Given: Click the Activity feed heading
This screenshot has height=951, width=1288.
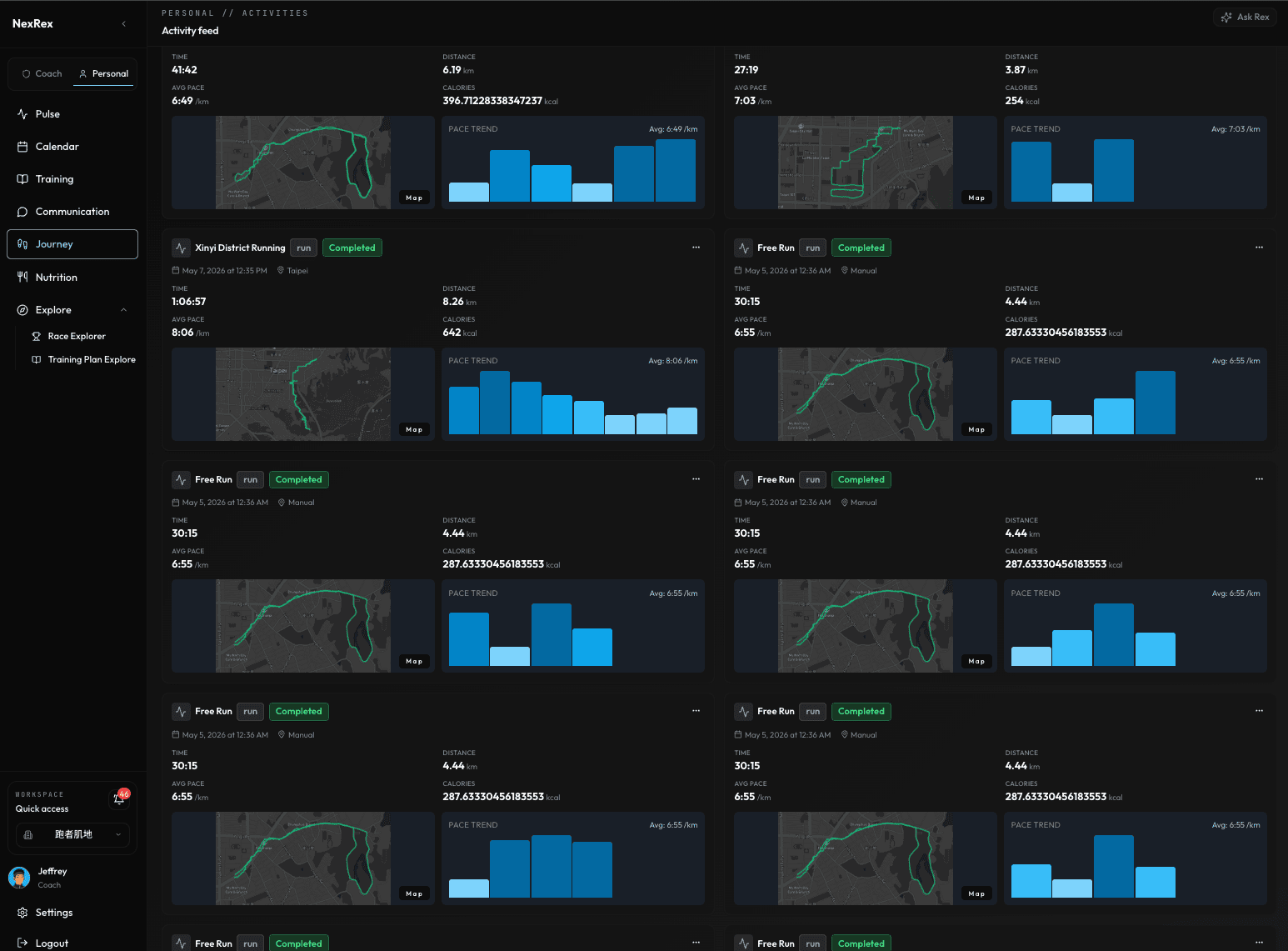Looking at the screenshot, I should (190, 31).
